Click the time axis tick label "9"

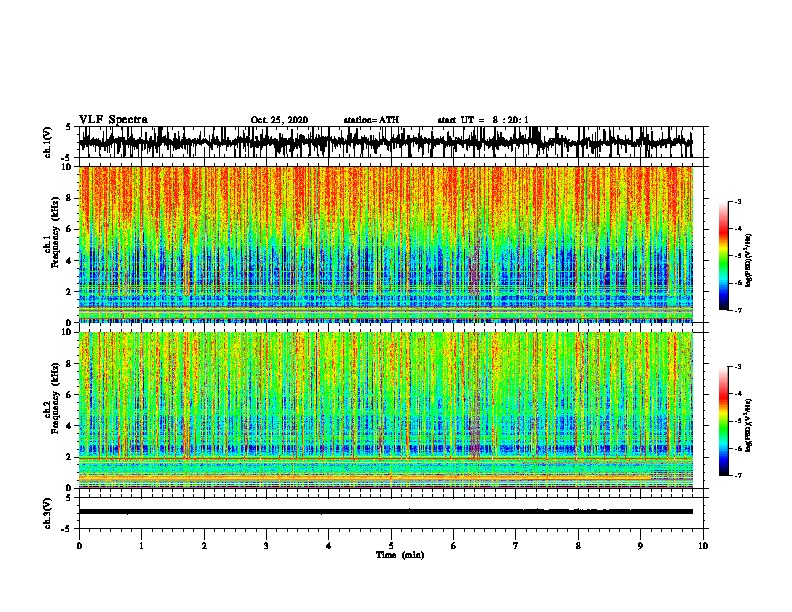640,546
